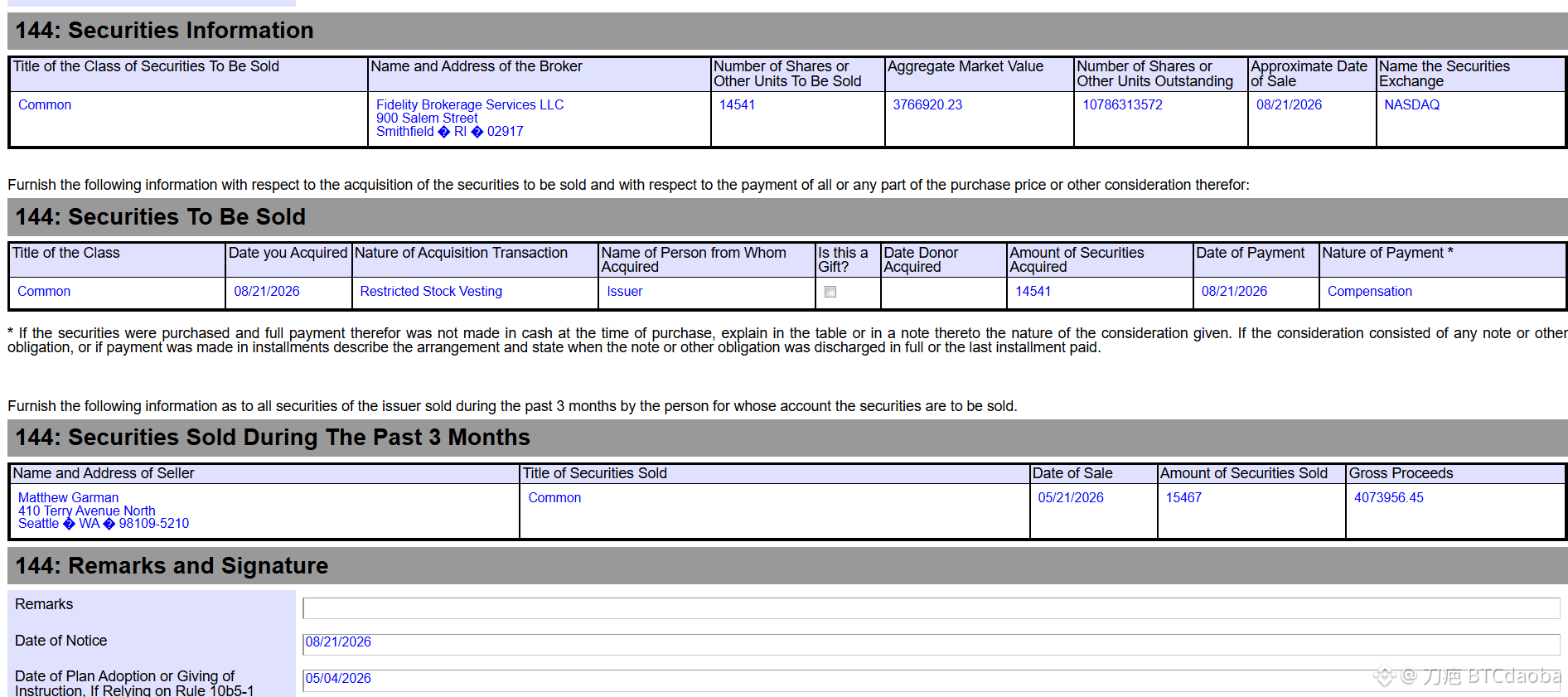The image size is (1568, 697).
Task: Click seller name Matthew Garman
Action: tap(68, 497)
